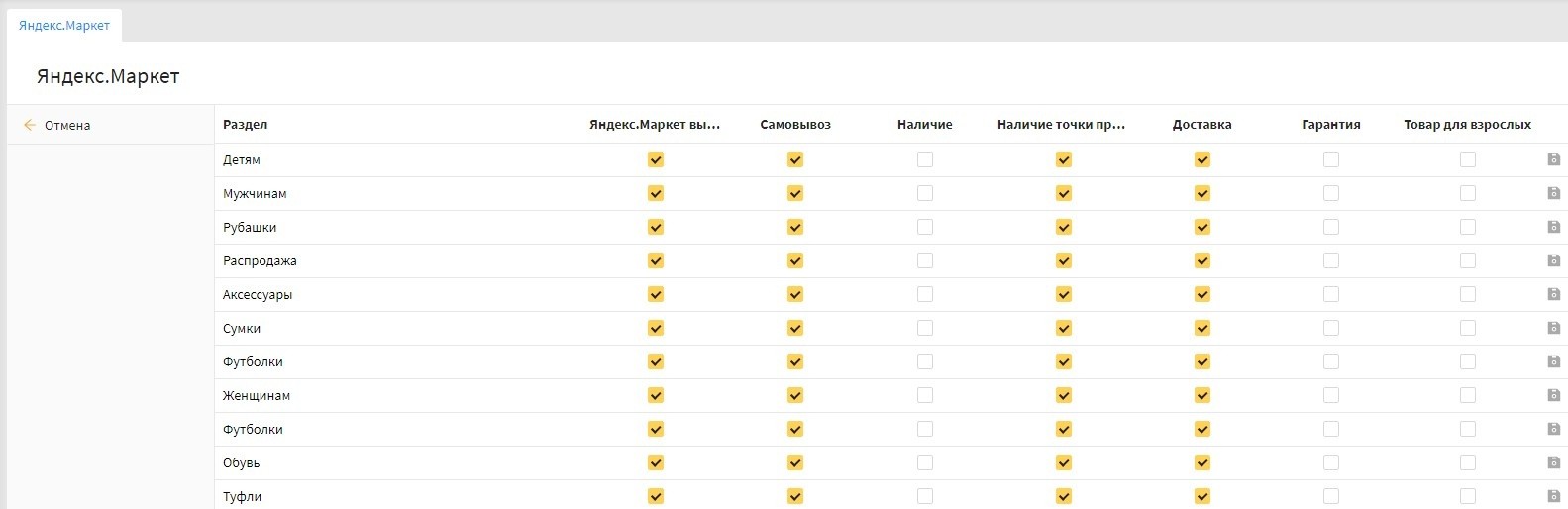The image size is (1568, 509).
Task: Switch to the Яндекс.Маркет tab
Action: (64, 26)
